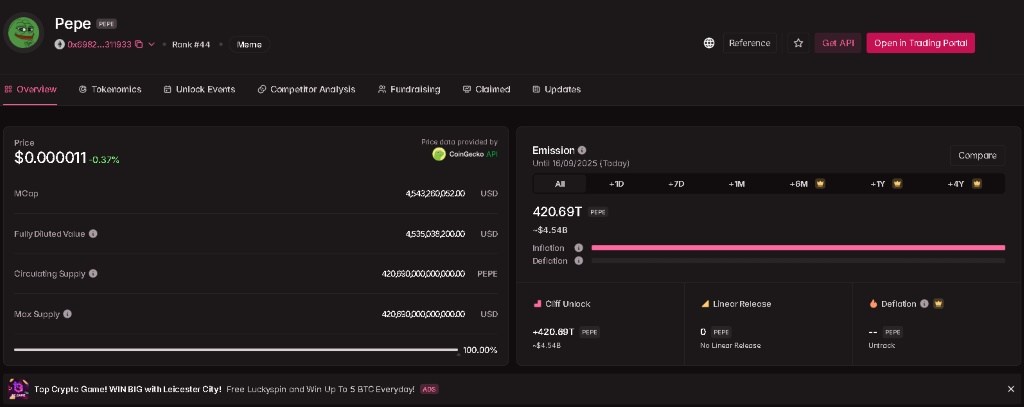
Task: Add Pepe to favorites with star icon
Action: tap(798, 43)
